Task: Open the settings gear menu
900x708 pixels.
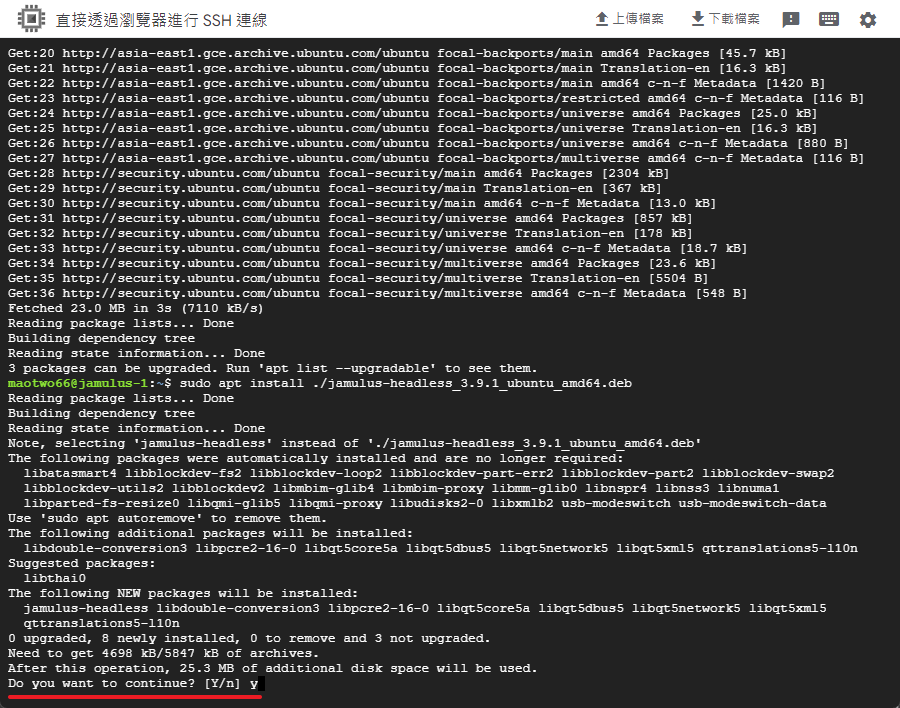Action: 867,19
